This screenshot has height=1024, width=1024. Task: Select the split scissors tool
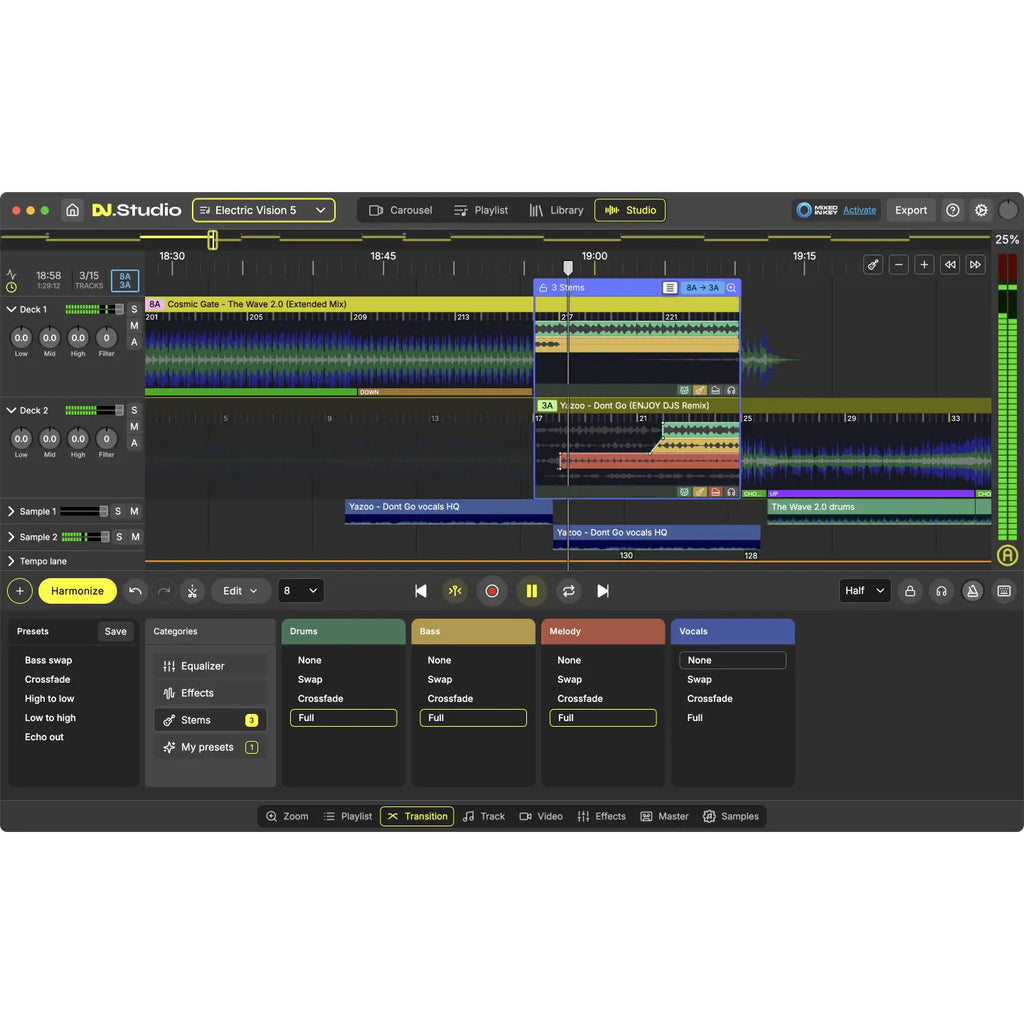click(x=193, y=591)
